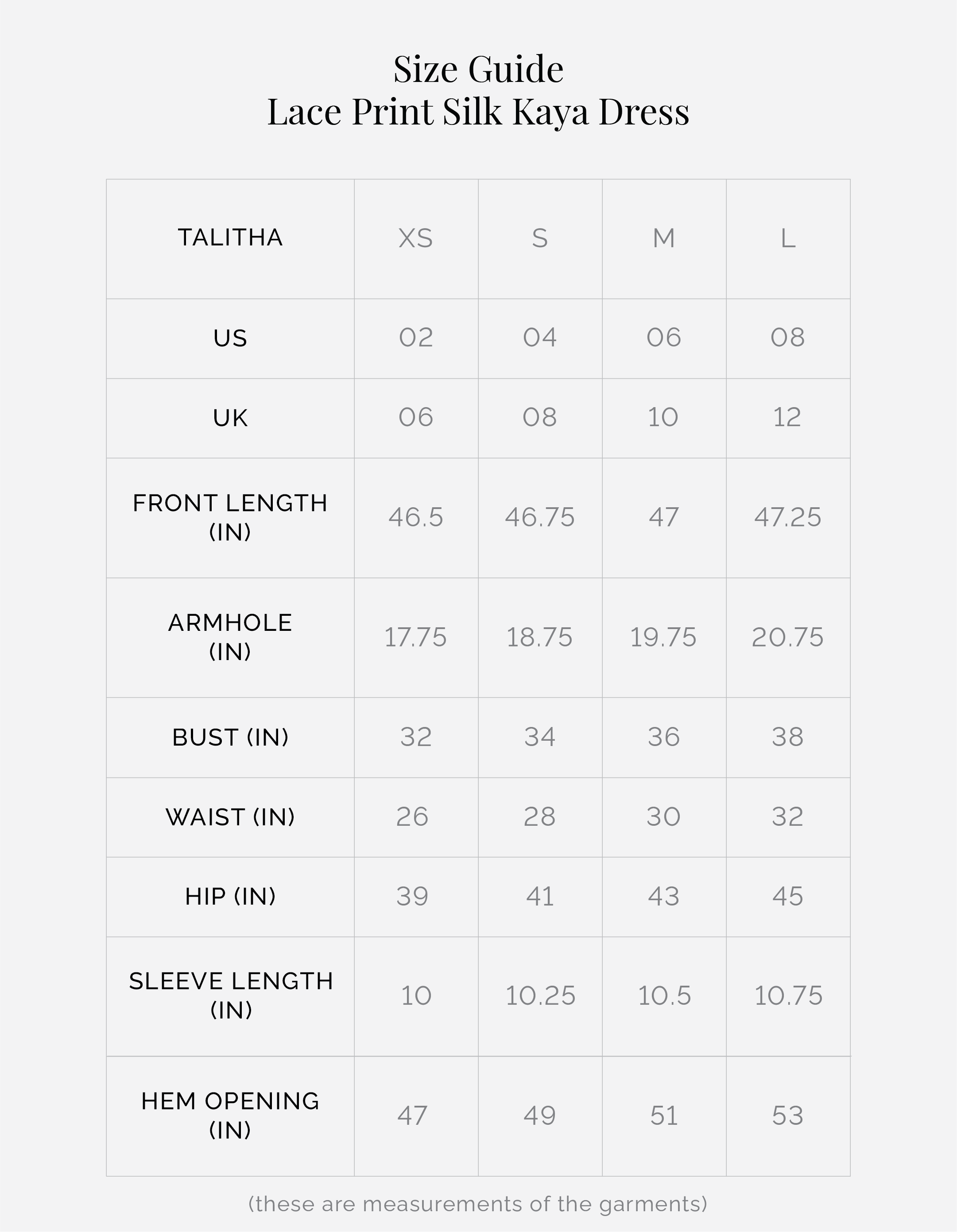Select the WAIST (IN) row label
Image resolution: width=957 pixels, height=1232 pixels.
pyautogui.click(x=230, y=817)
